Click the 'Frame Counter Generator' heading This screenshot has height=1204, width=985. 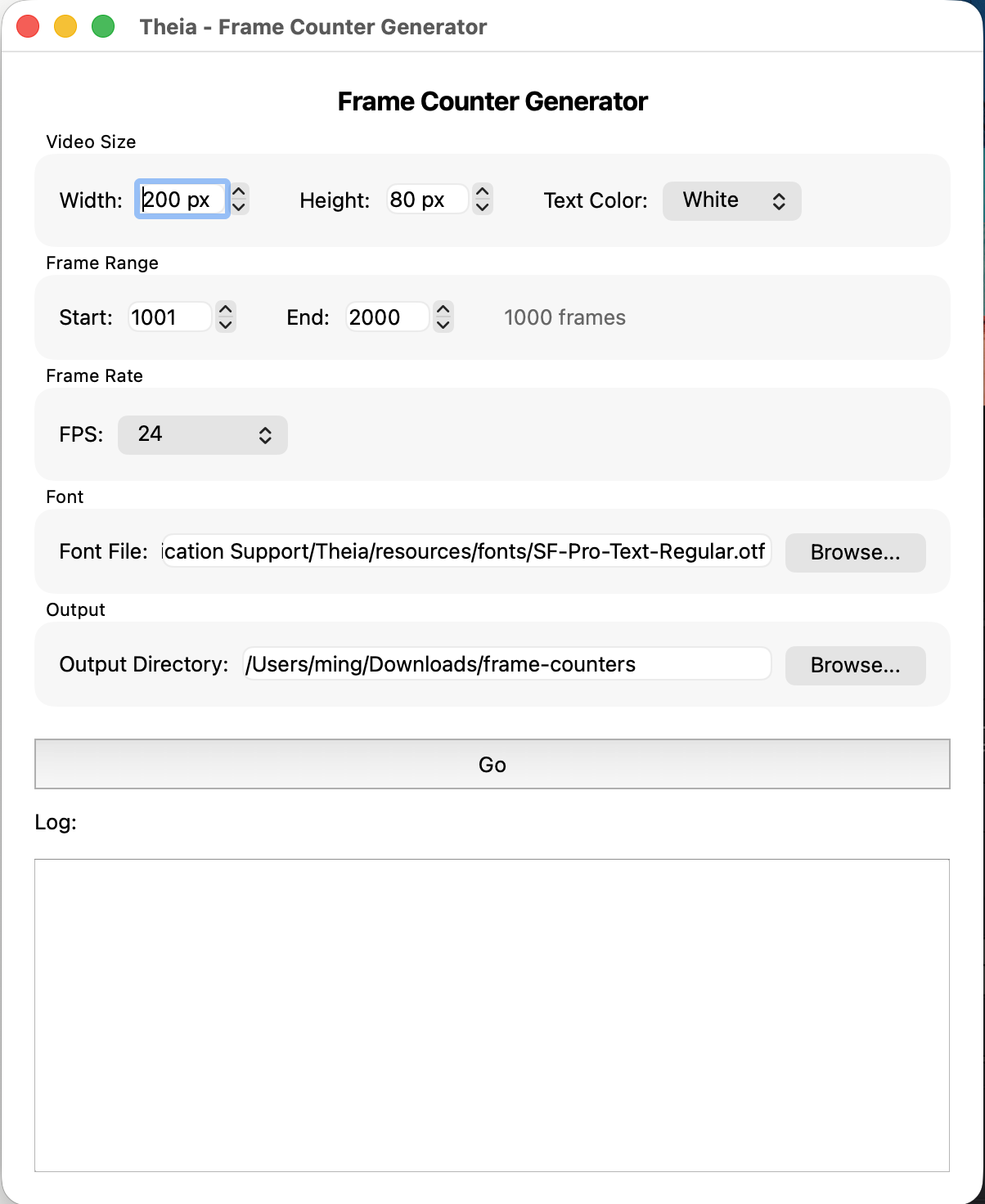point(492,101)
